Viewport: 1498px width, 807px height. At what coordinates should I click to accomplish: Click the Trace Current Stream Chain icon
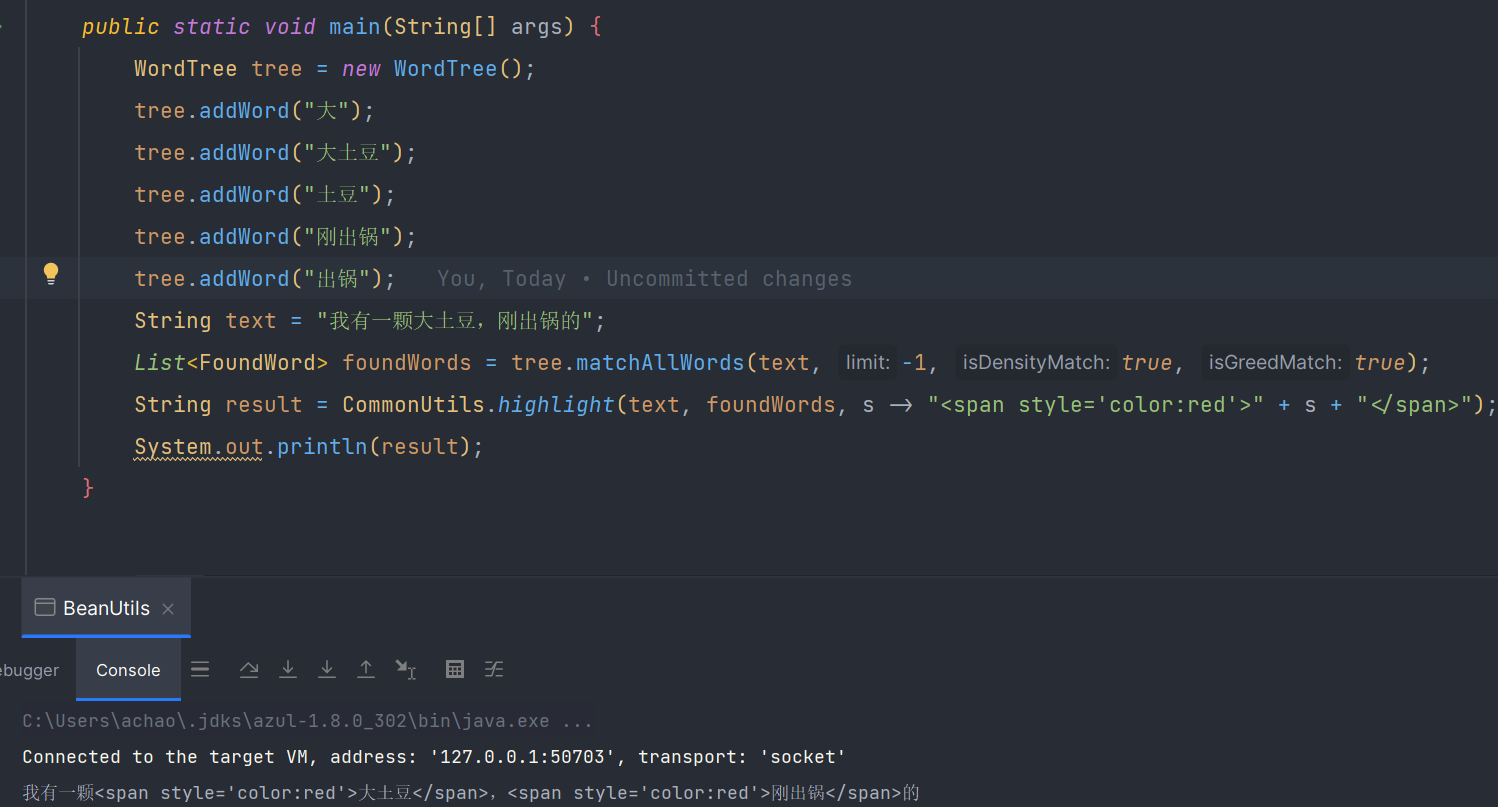(x=494, y=670)
